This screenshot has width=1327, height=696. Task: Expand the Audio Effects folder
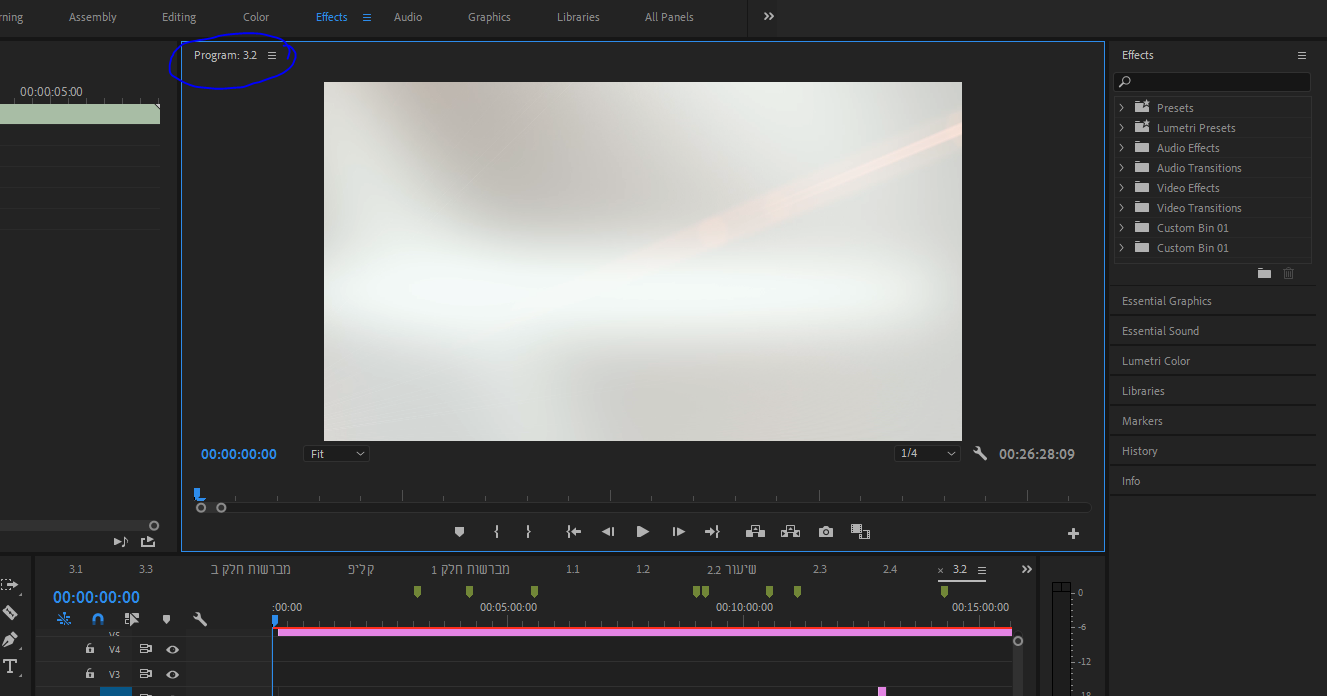pyautogui.click(x=1121, y=148)
